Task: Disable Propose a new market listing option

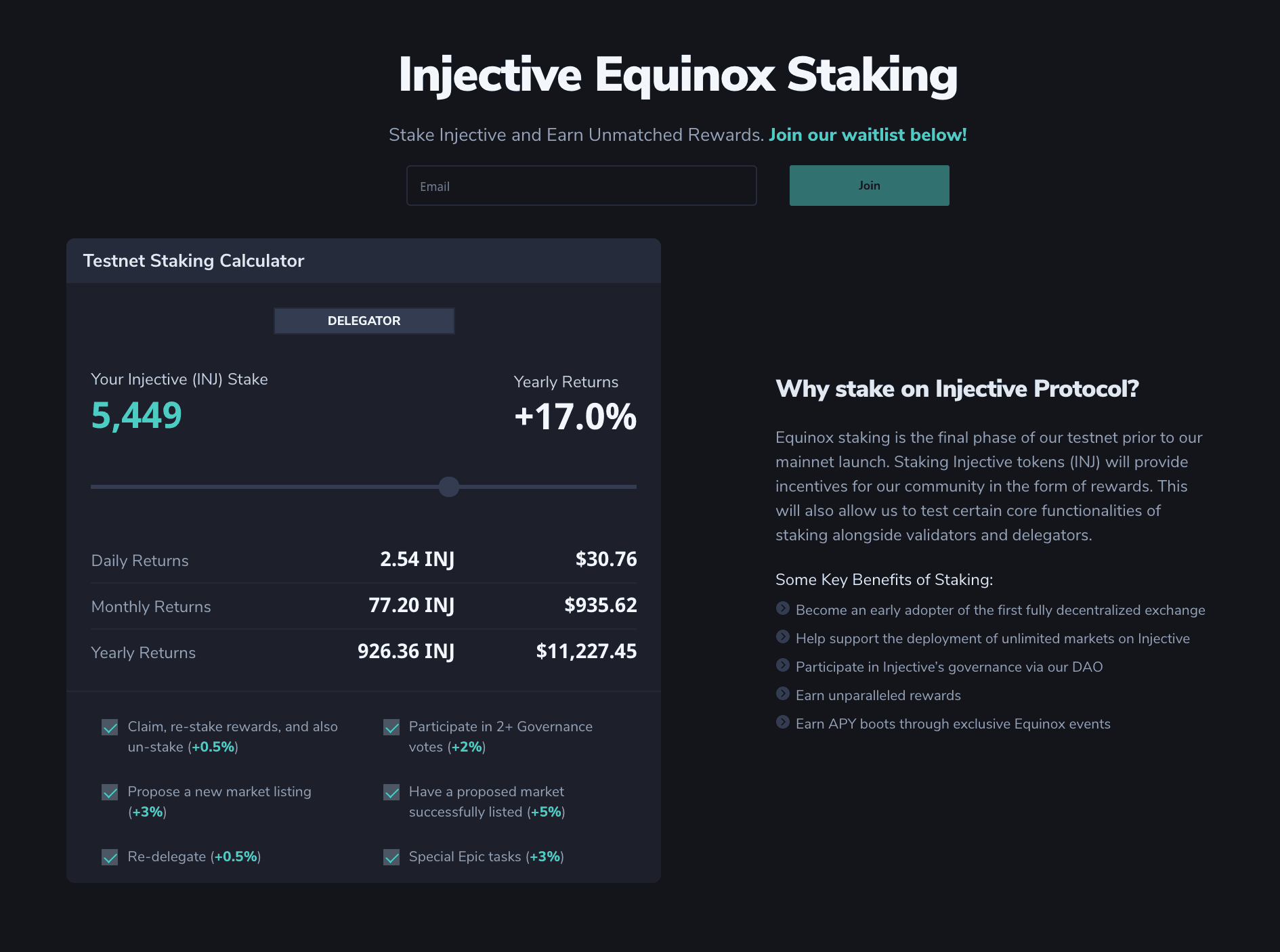Action: 110,792
